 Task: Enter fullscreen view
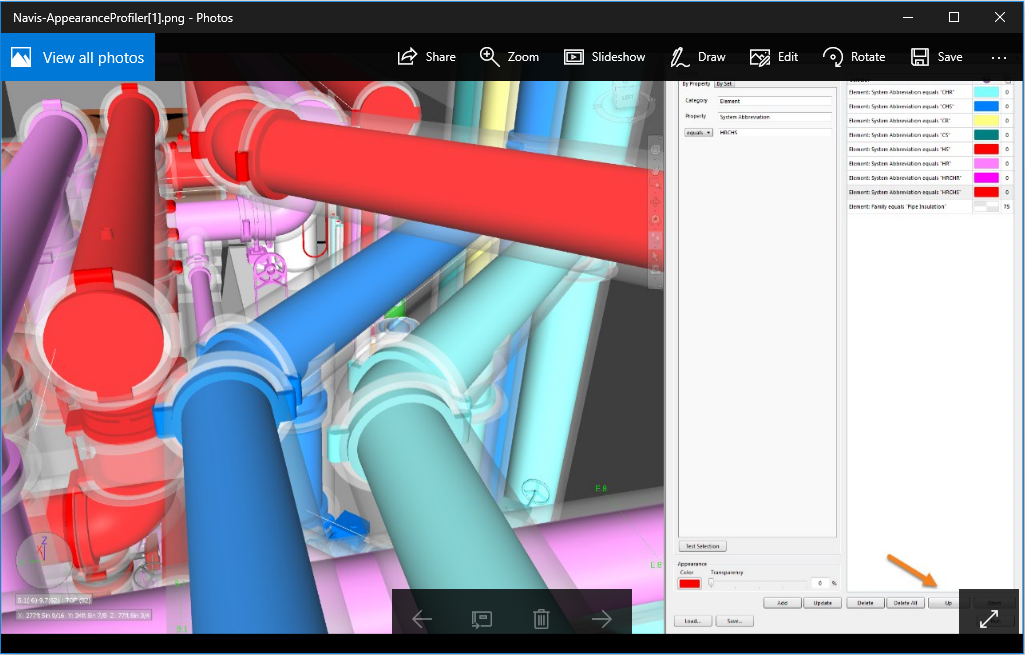point(989,618)
